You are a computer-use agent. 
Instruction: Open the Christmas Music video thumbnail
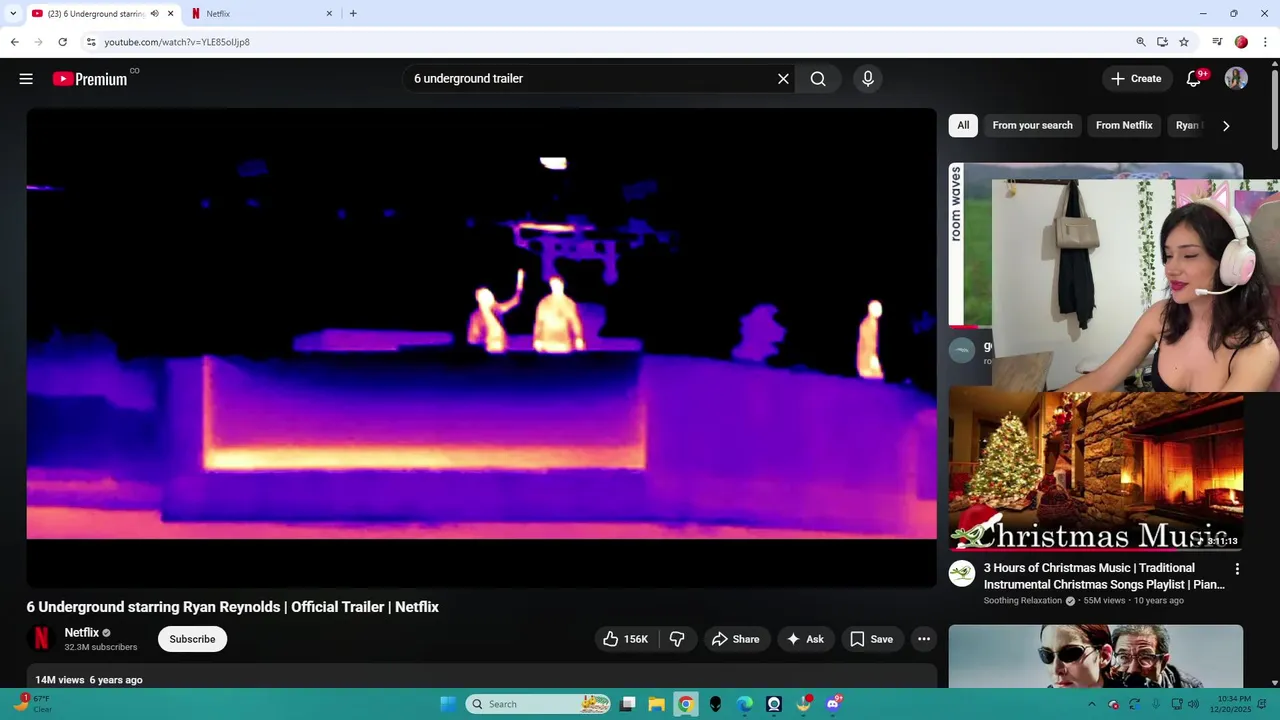click(x=1096, y=471)
